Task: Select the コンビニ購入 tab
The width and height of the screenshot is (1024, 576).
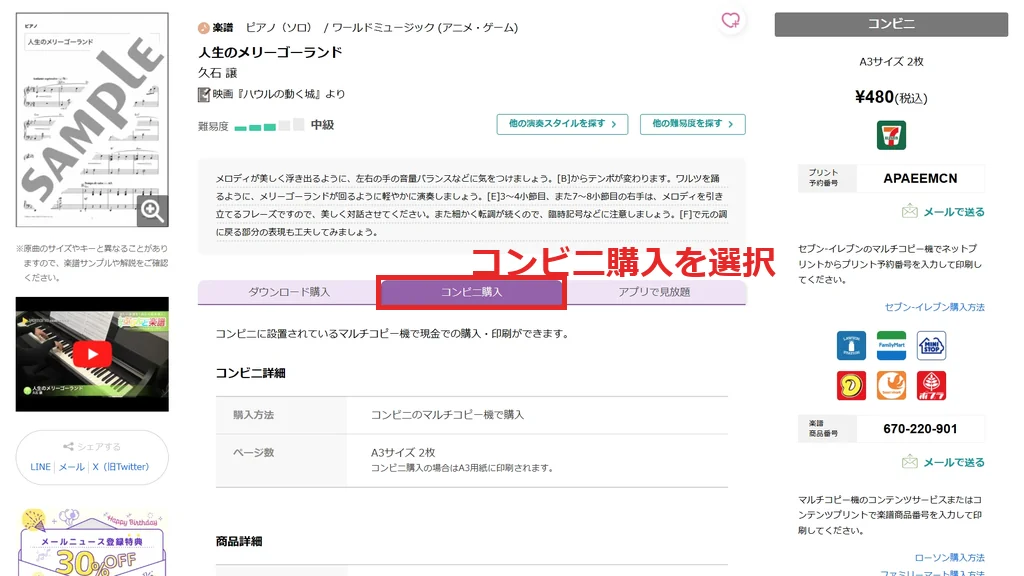Action: tap(471, 292)
